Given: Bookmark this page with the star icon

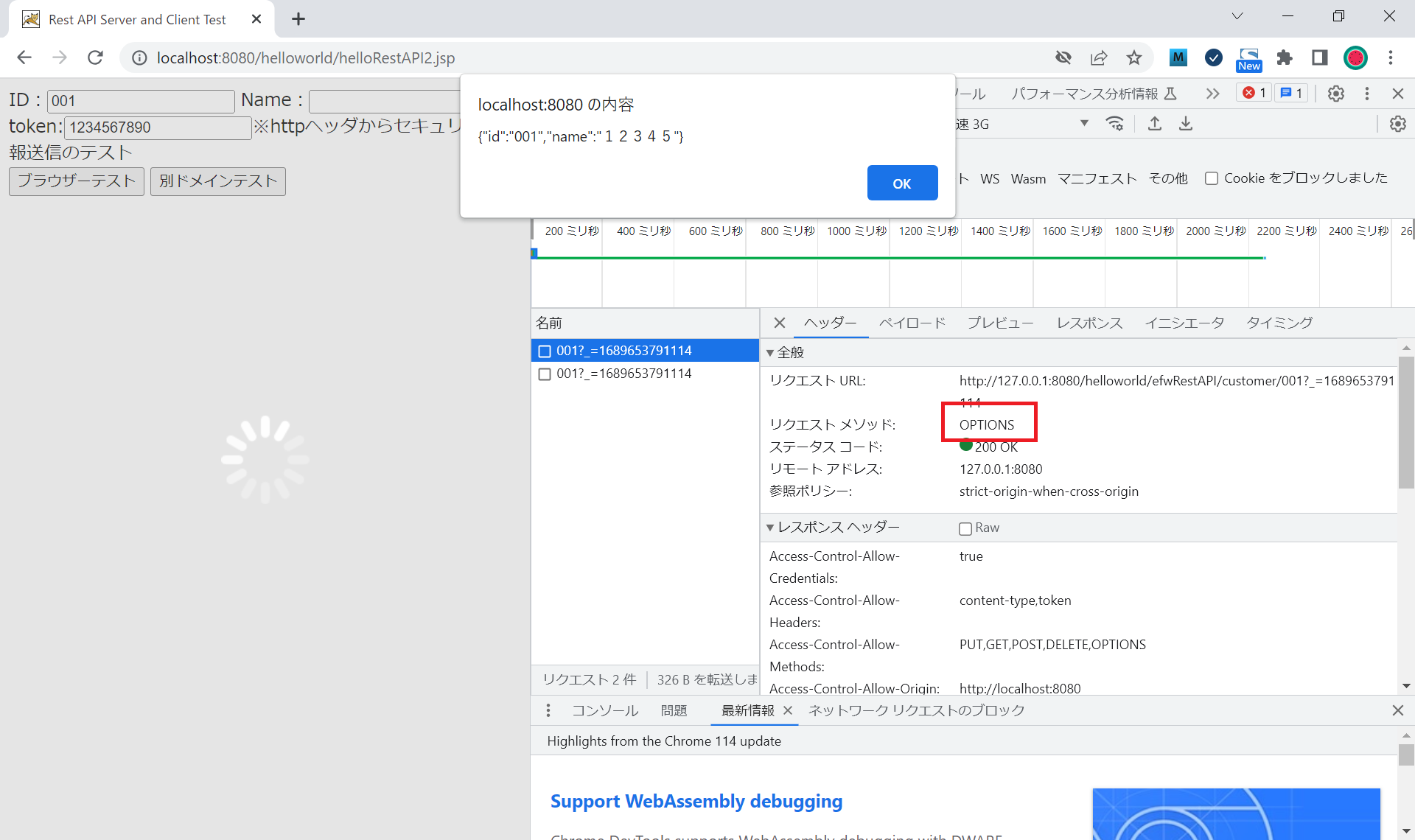Looking at the screenshot, I should [1133, 57].
